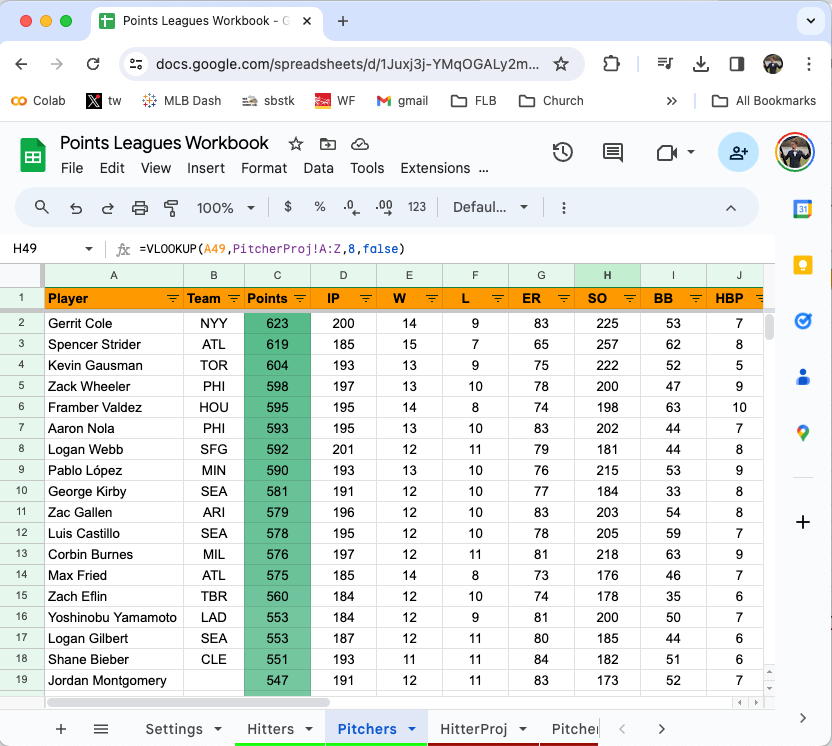832x746 pixels.
Task: Star the Points Leagues Workbook document
Action: tap(296, 144)
